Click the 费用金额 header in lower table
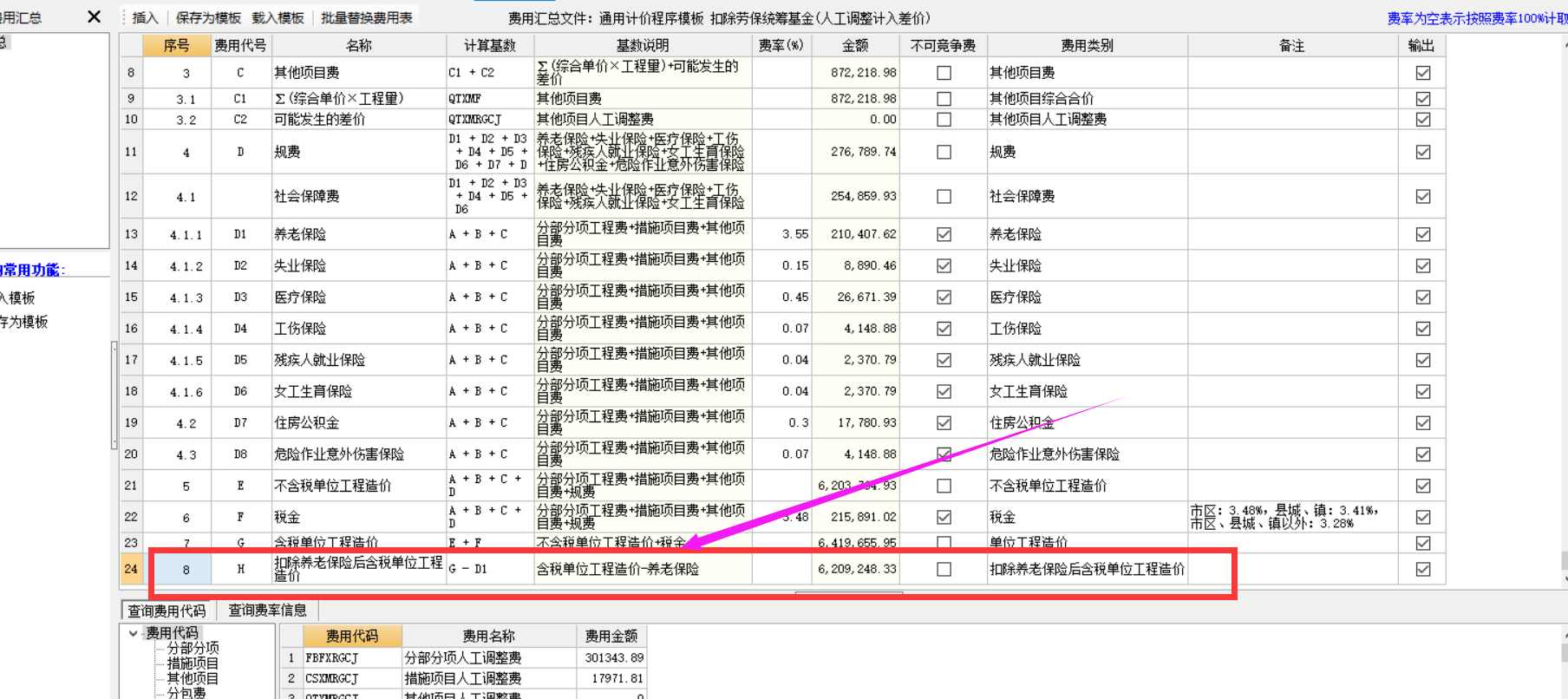 coord(611,636)
